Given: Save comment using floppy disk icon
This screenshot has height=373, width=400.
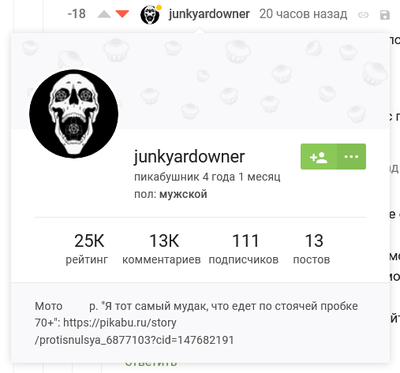Looking at the screenshot, I should [x=385, y=15].
